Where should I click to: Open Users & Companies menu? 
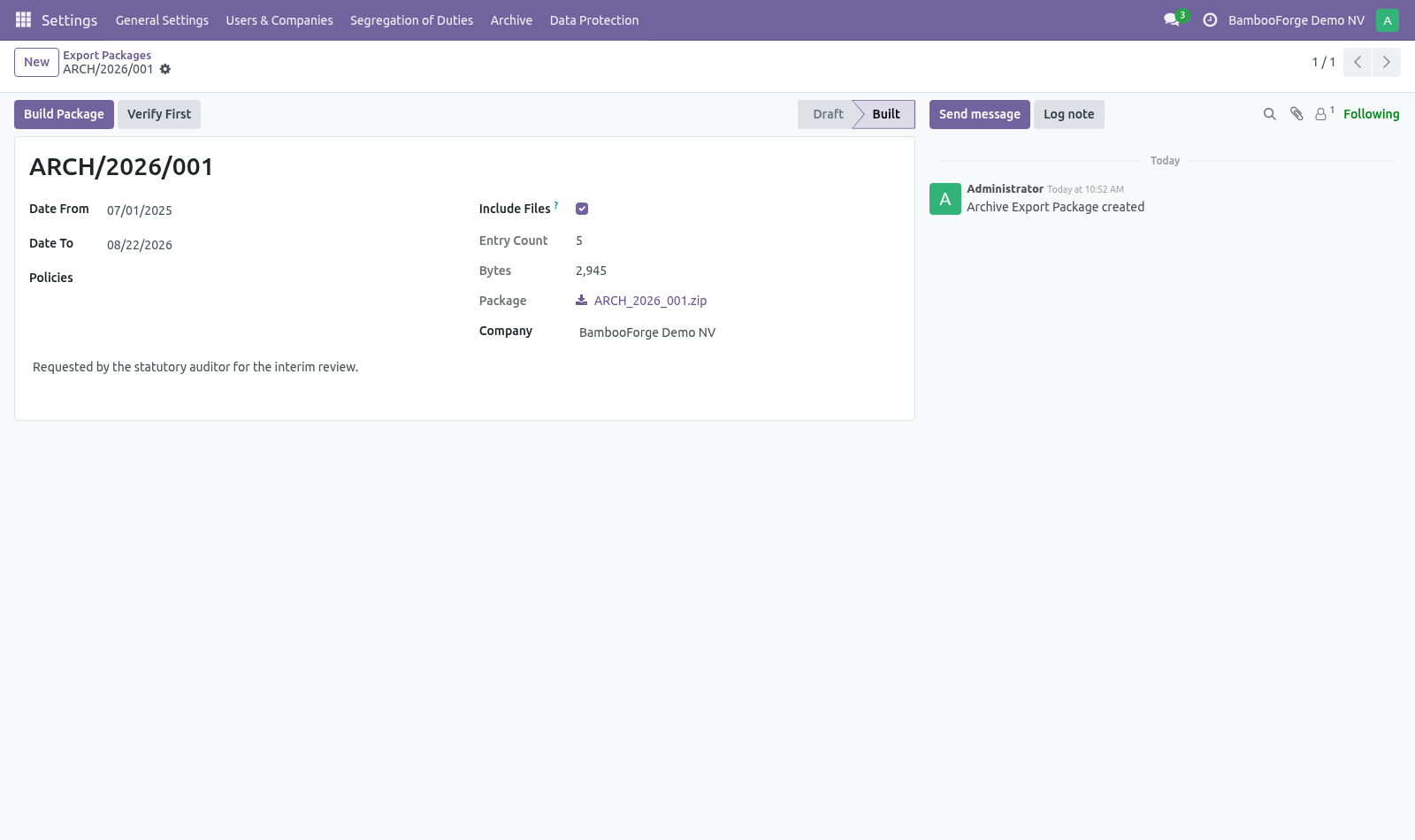[x=279, y=20]
